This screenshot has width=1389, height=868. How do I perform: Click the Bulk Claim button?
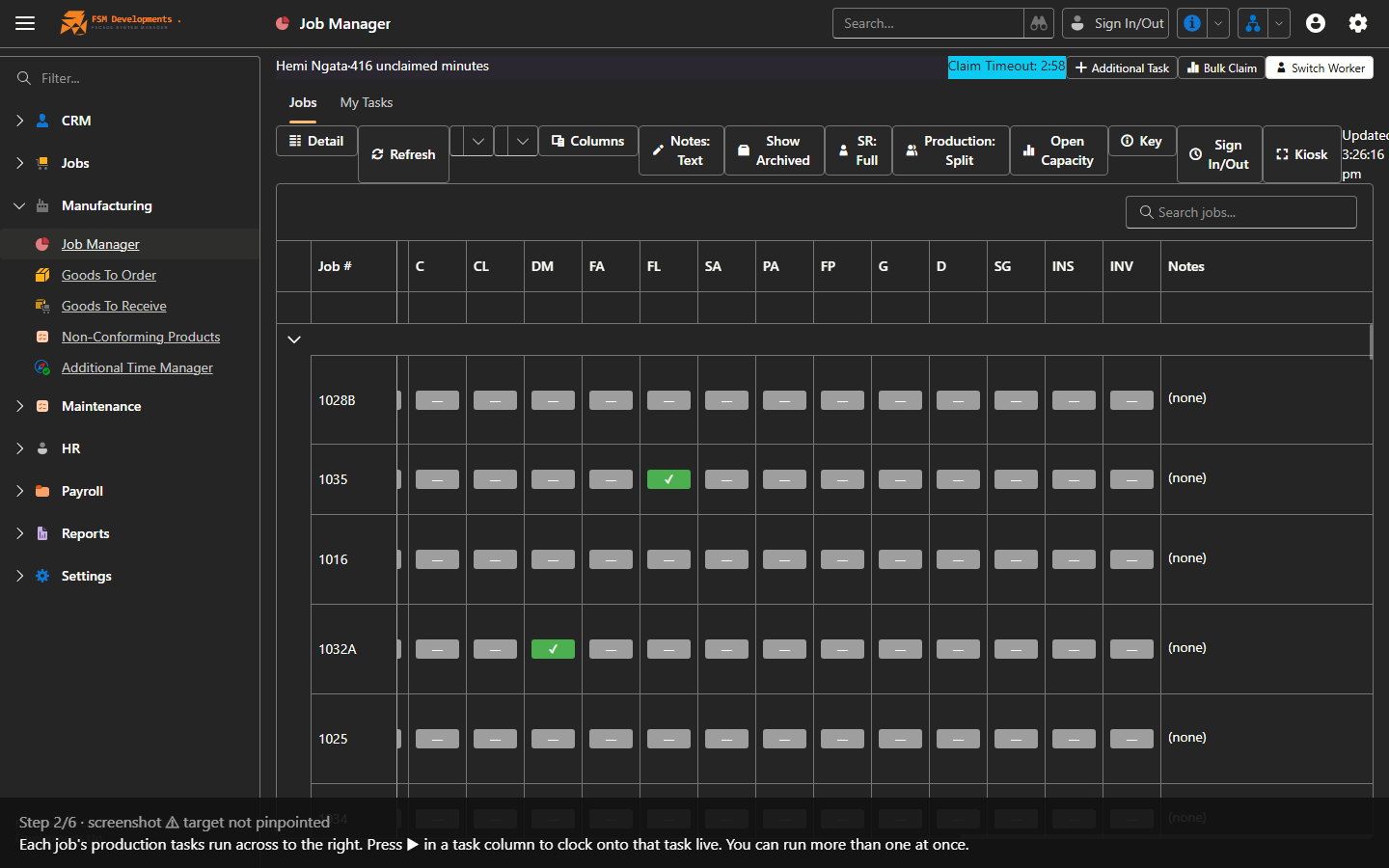point(1221,68)
